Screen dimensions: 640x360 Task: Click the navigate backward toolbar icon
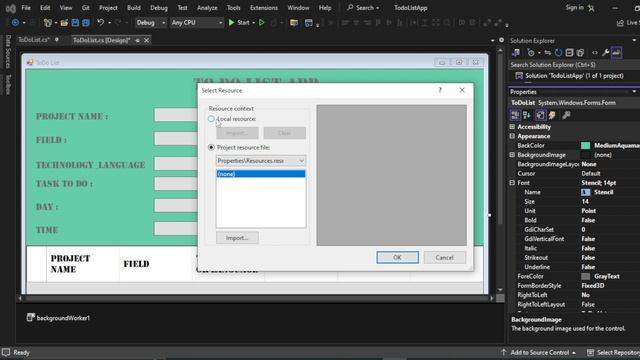point(15,23)
